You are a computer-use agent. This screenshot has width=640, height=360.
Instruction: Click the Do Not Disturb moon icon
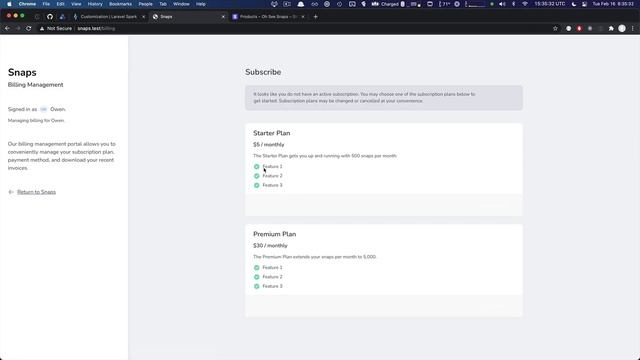click(573, 4)
